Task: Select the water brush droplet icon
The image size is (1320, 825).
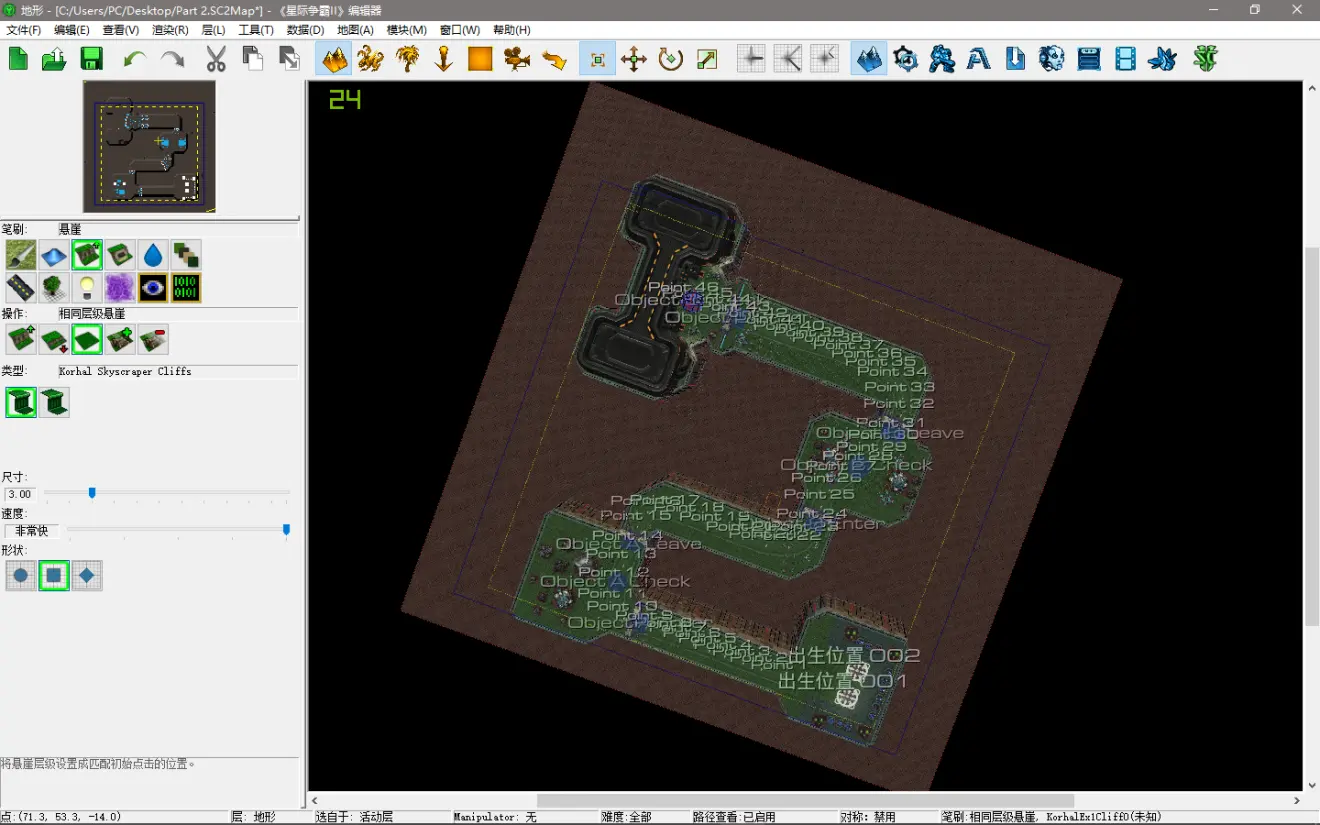Action: [153, 255]
